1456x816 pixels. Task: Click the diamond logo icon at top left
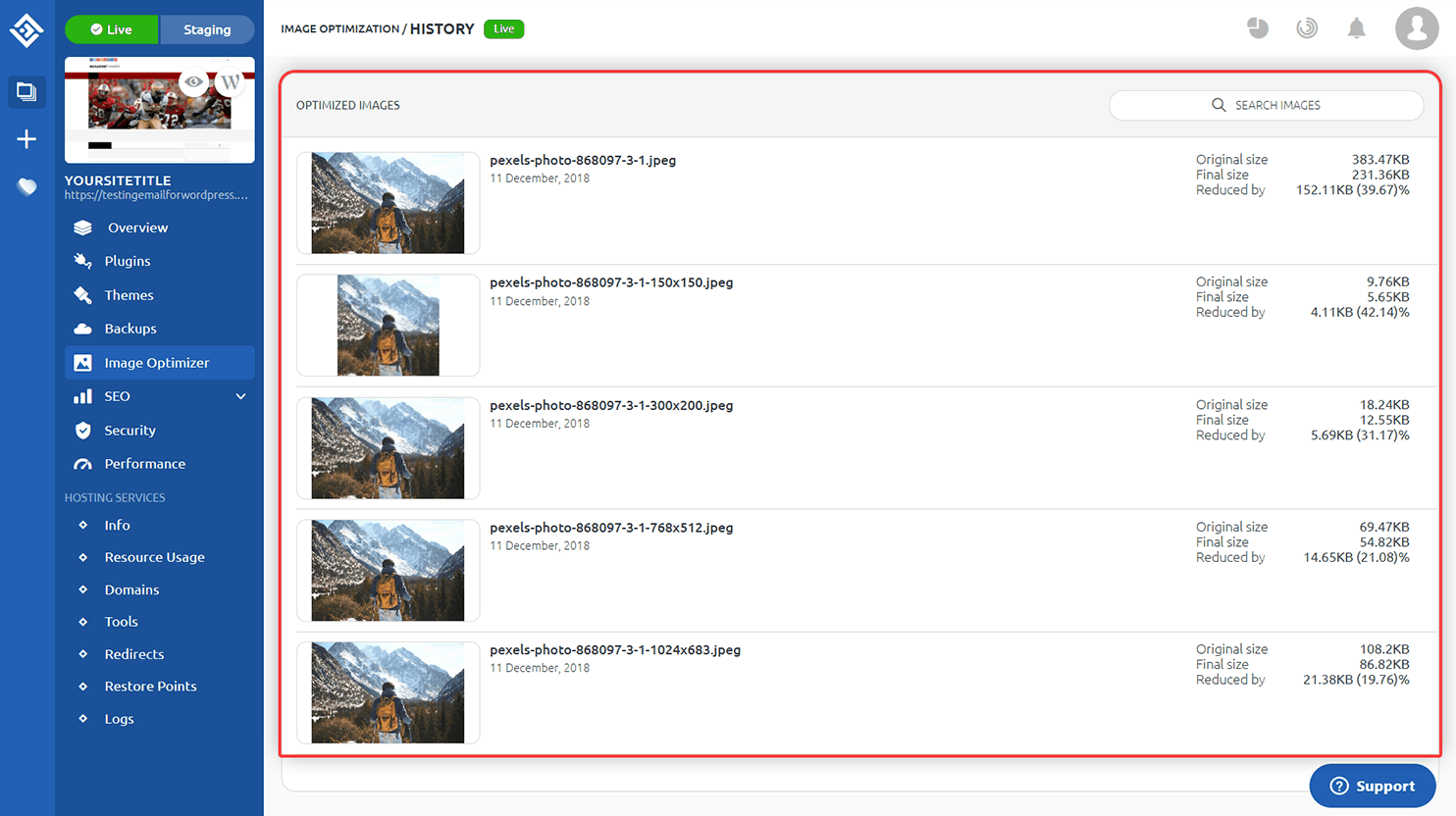pos(26,30)
